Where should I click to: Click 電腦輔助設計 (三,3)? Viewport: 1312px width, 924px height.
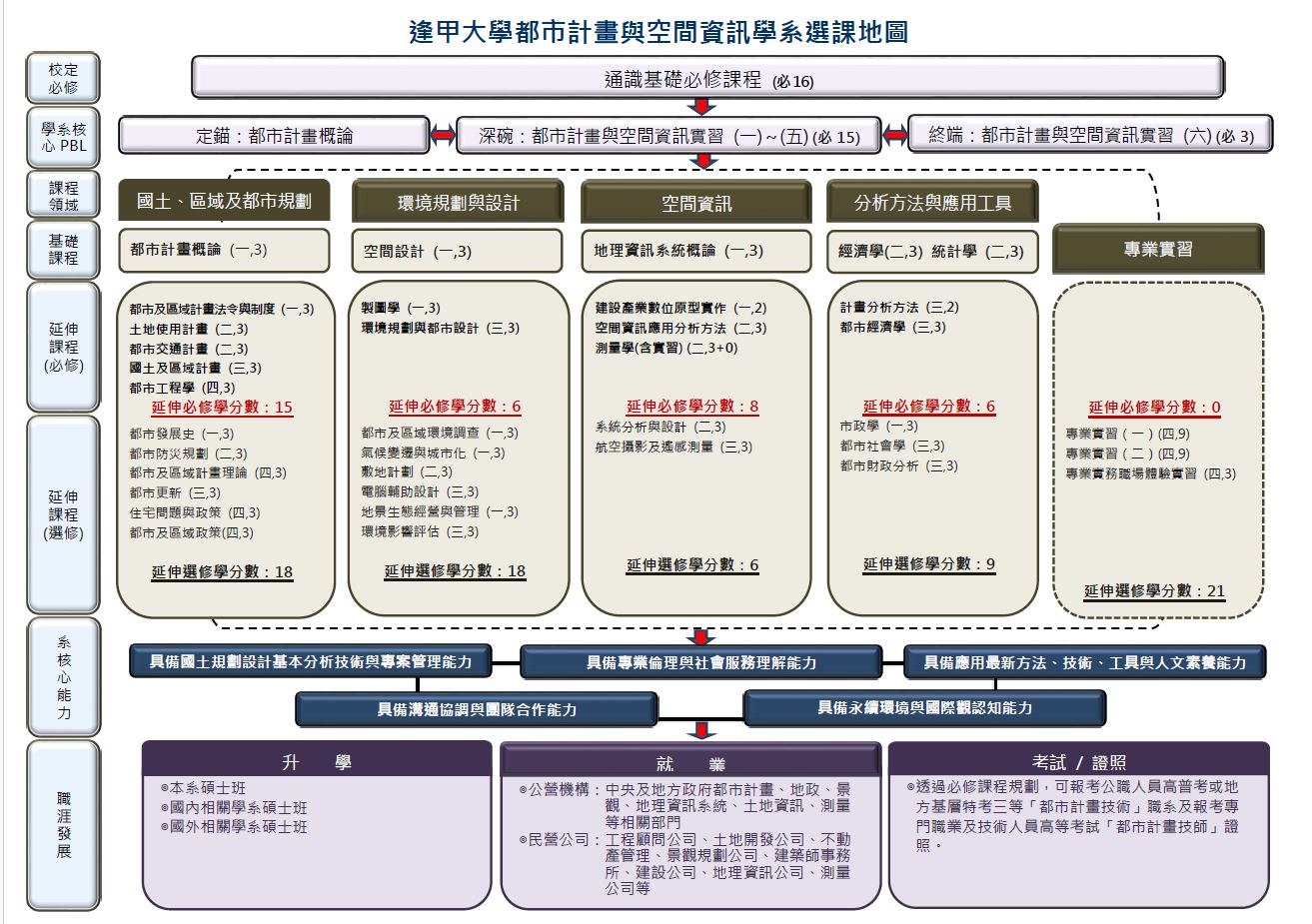[421, 491]
